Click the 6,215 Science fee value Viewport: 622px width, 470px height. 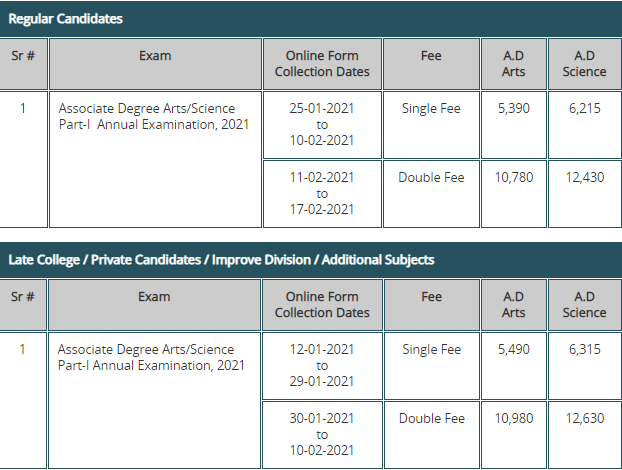coord(585,109)
